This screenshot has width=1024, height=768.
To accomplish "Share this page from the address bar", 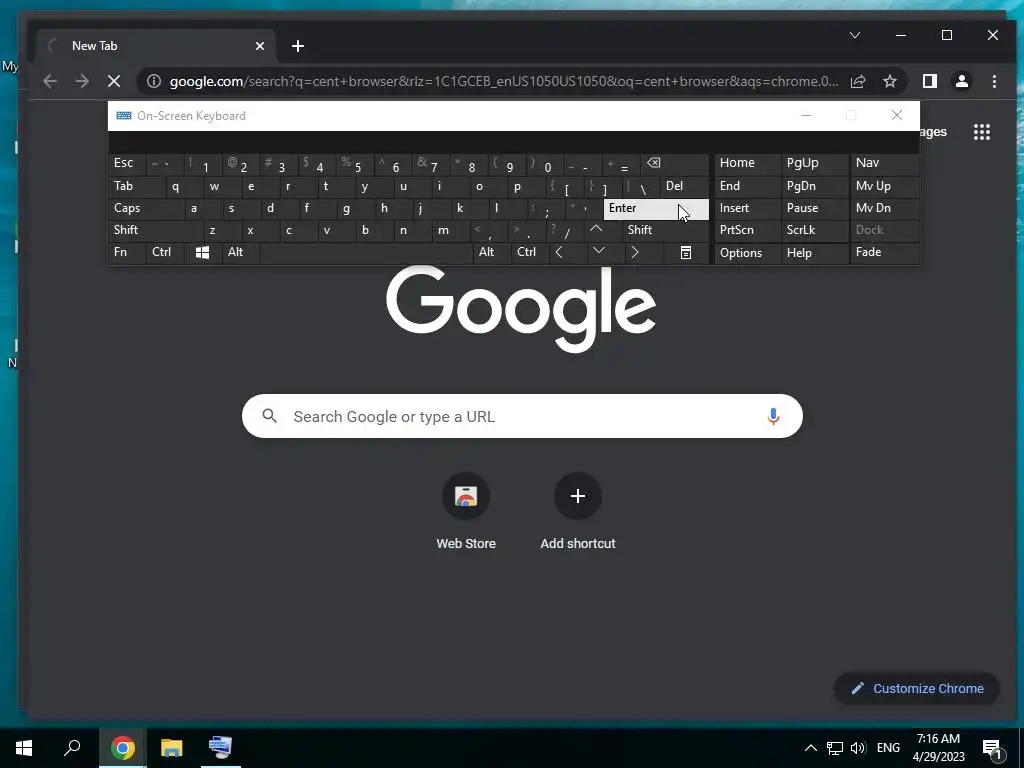I will [858, 81].
